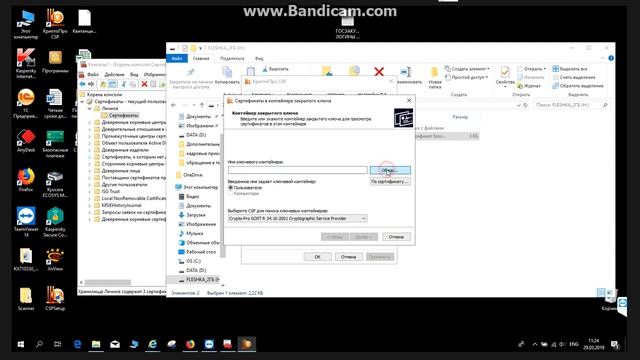Open the Безопасные платежи desktop icon
Viewport: 640px width, 360px height.
pos(55,144)
